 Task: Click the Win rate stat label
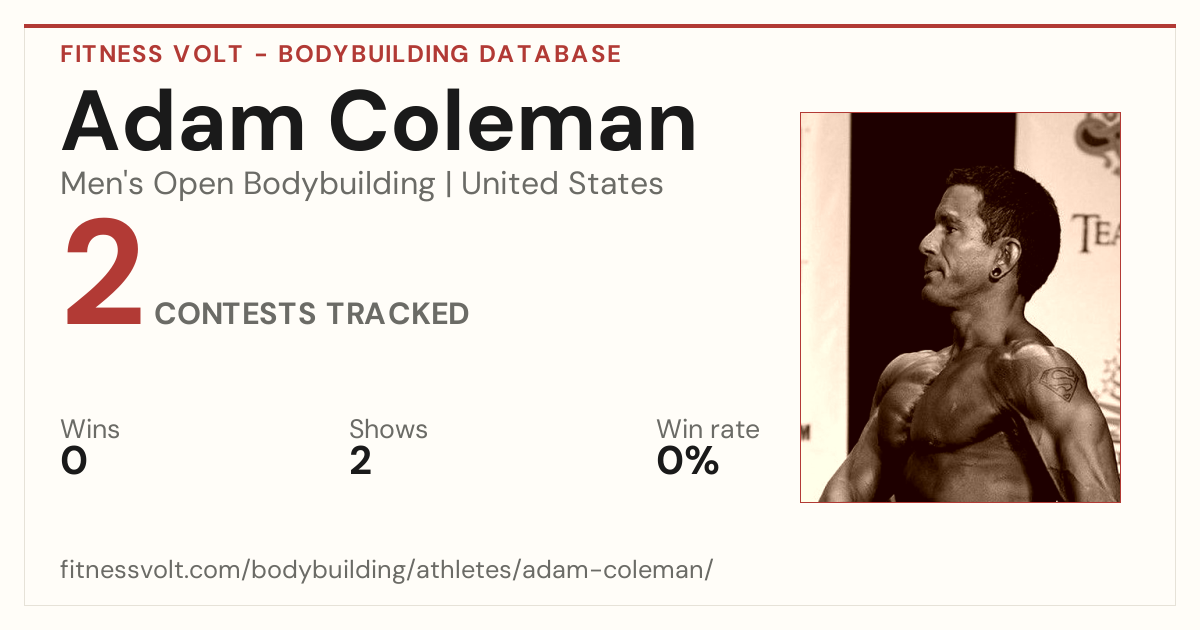[x=708, y=429]
